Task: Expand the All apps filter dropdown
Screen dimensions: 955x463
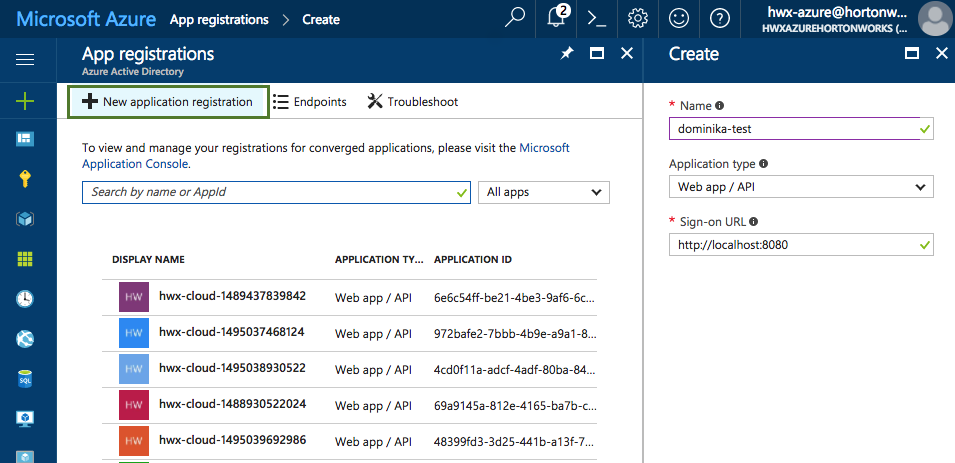Action: coord(544,192)
